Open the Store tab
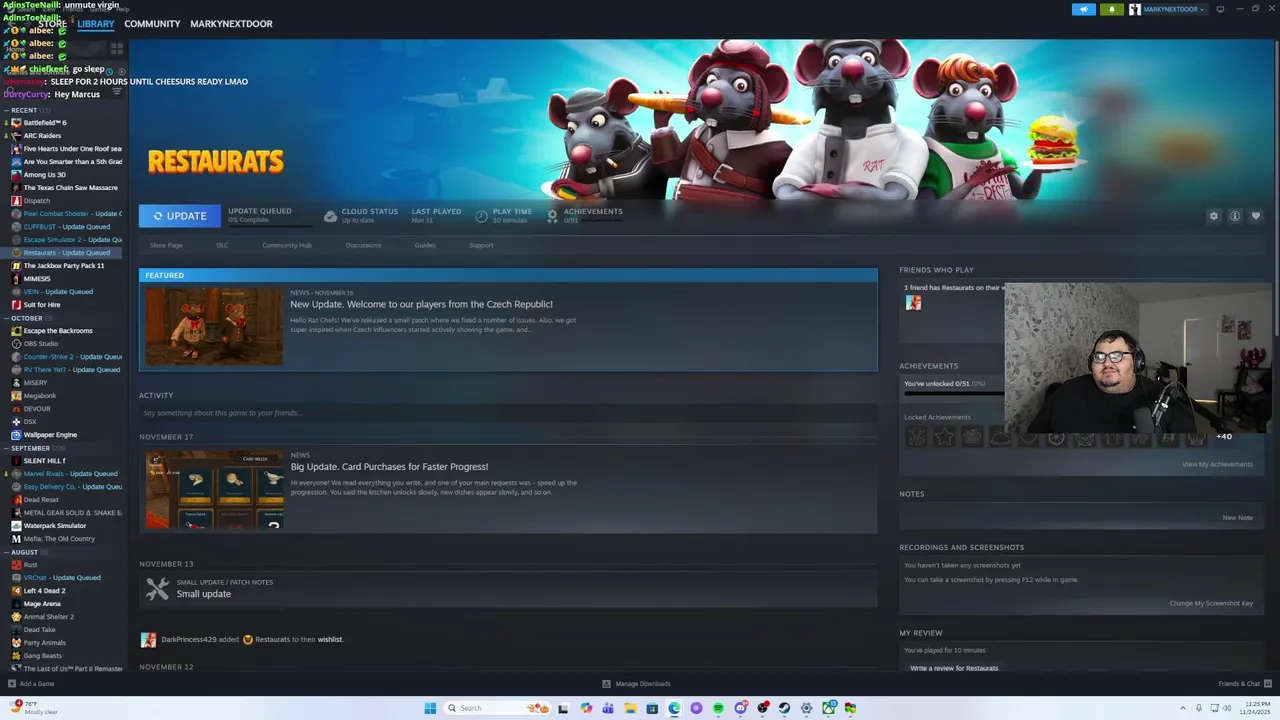Screen dimensions: 1280x720 coord(53,24)
